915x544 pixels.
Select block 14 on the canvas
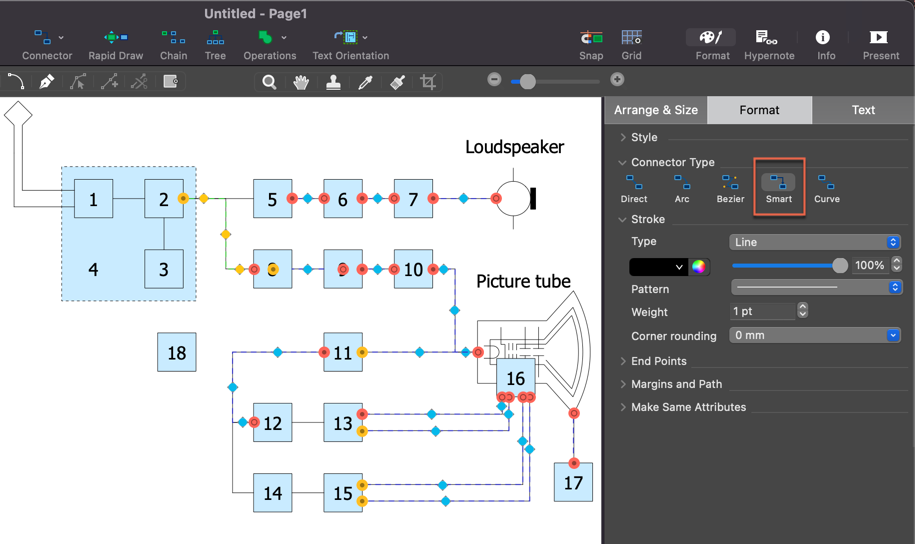tap(273, 493)
